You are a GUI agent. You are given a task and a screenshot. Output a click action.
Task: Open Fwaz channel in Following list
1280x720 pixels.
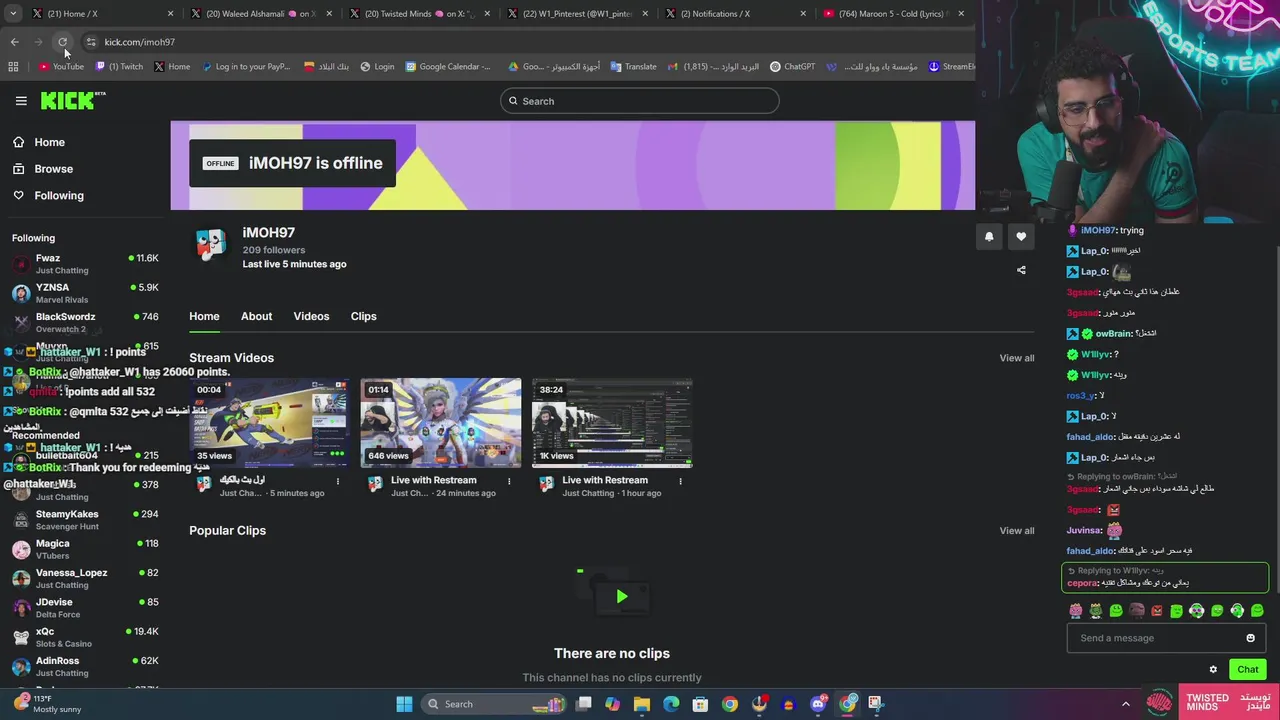(x=85, y=264)
